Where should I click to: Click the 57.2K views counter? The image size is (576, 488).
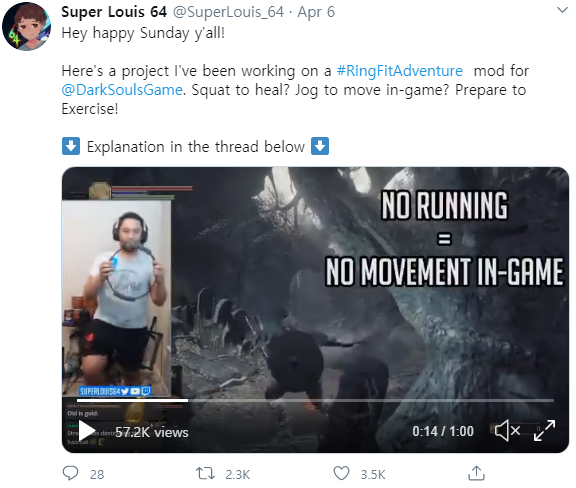[152, 432]
